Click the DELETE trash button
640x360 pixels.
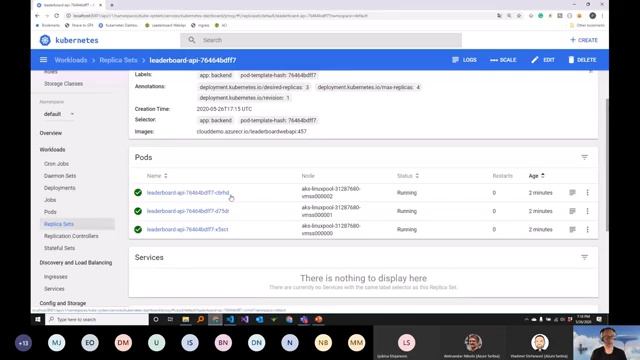pyautogui.click(x=582, y=60)
